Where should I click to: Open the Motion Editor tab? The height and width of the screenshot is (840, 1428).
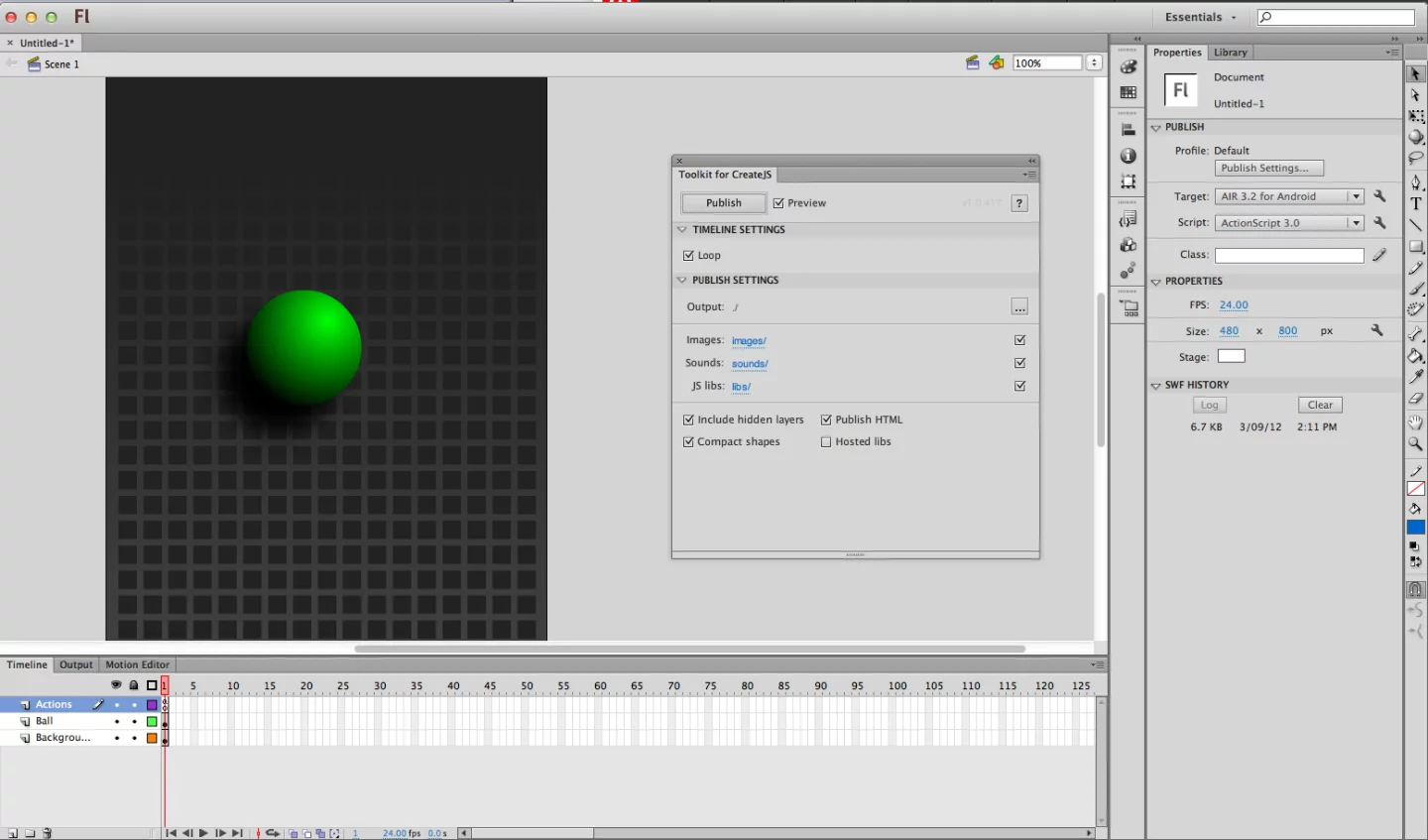pyautogui.click(x=138, y=664)
